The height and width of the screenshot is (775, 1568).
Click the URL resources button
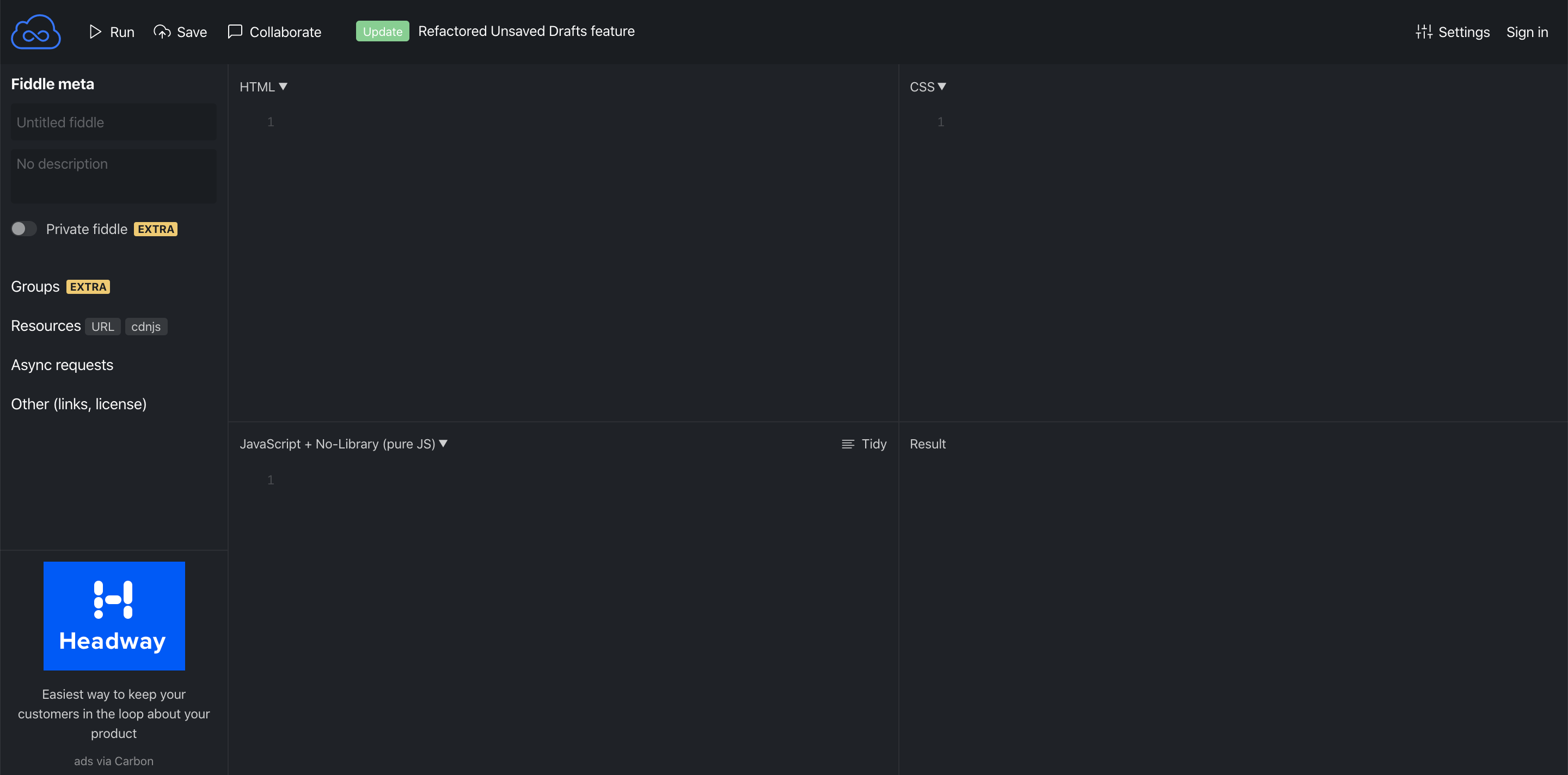102,327
